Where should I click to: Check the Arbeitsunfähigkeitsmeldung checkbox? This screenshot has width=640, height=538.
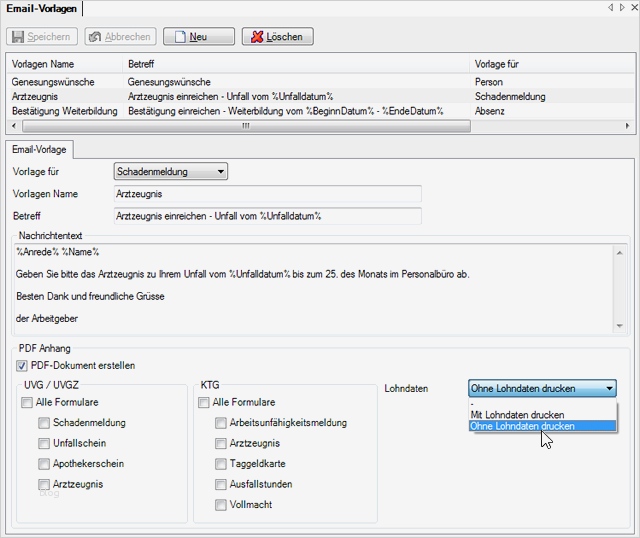(x=221, y=423)
